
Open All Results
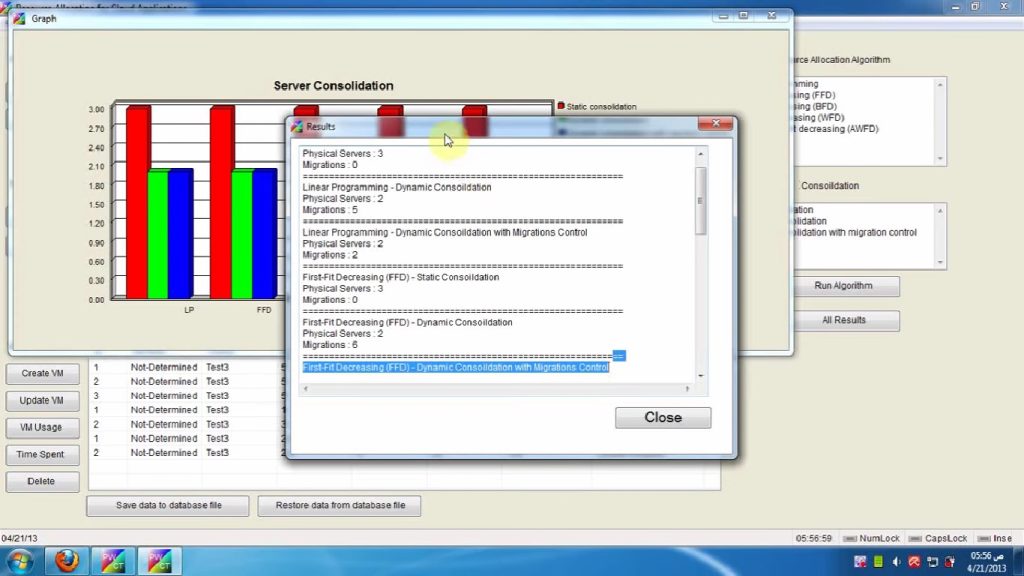pyautogui.click(x=845, y=321)
